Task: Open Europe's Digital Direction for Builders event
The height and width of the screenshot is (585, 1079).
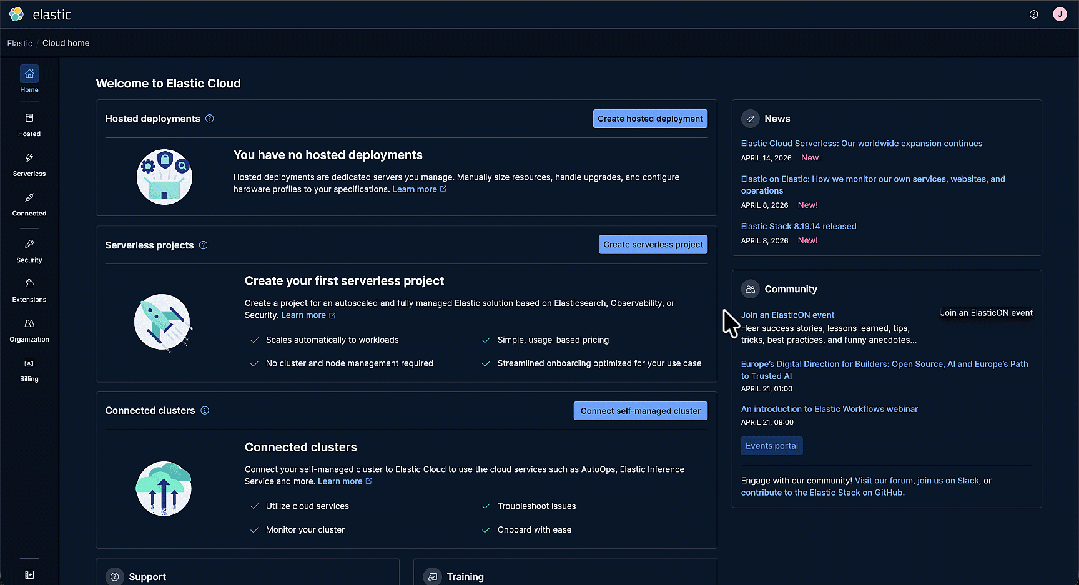Action: (x=884, y=370)
